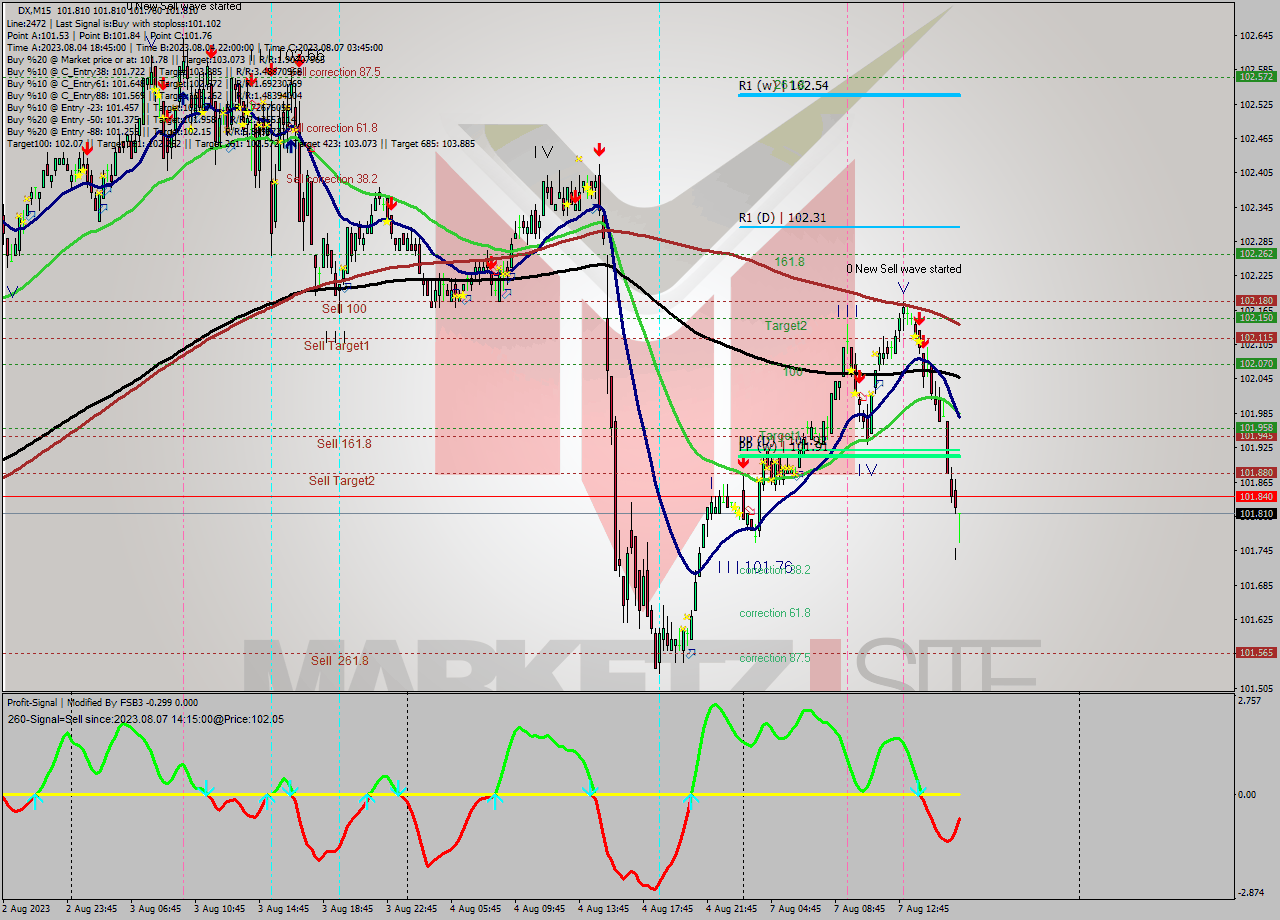The height and width of the screenshot is (920, 1280).
Task: Select the 'R1 (D) | 102.31' resistance label
Action: [783, 217]
